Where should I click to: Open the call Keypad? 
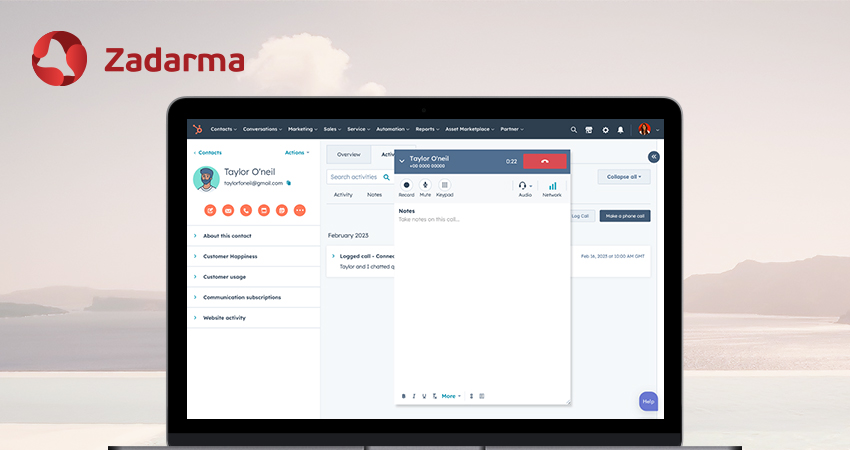445,188
